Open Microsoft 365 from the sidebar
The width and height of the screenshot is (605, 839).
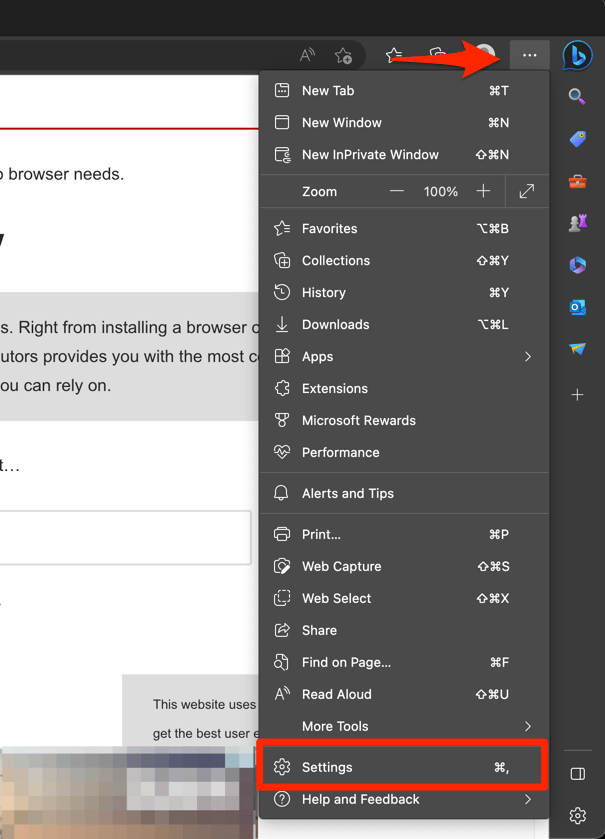578,265
